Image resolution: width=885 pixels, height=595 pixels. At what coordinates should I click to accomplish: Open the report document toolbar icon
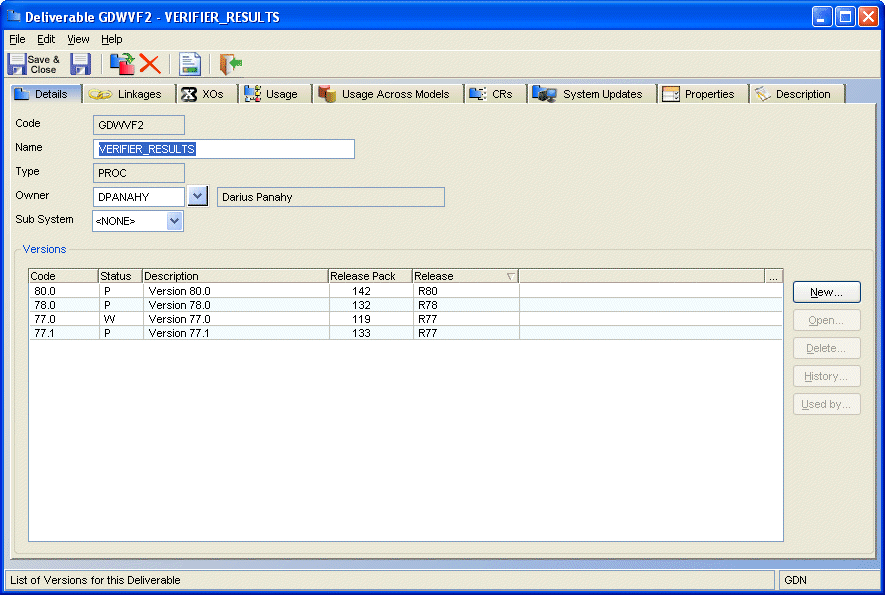[x=190, y=64]
